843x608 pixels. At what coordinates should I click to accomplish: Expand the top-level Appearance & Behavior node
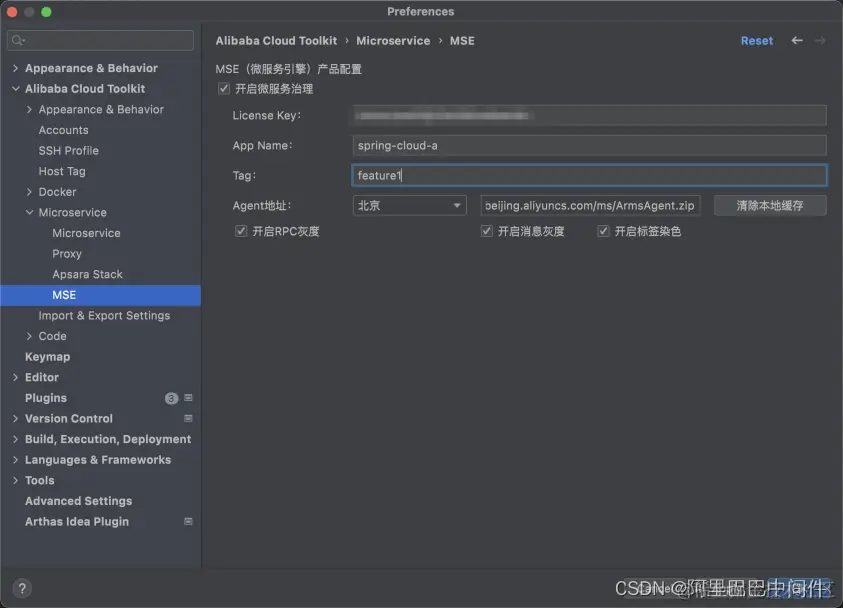click(x=16, y=68)
